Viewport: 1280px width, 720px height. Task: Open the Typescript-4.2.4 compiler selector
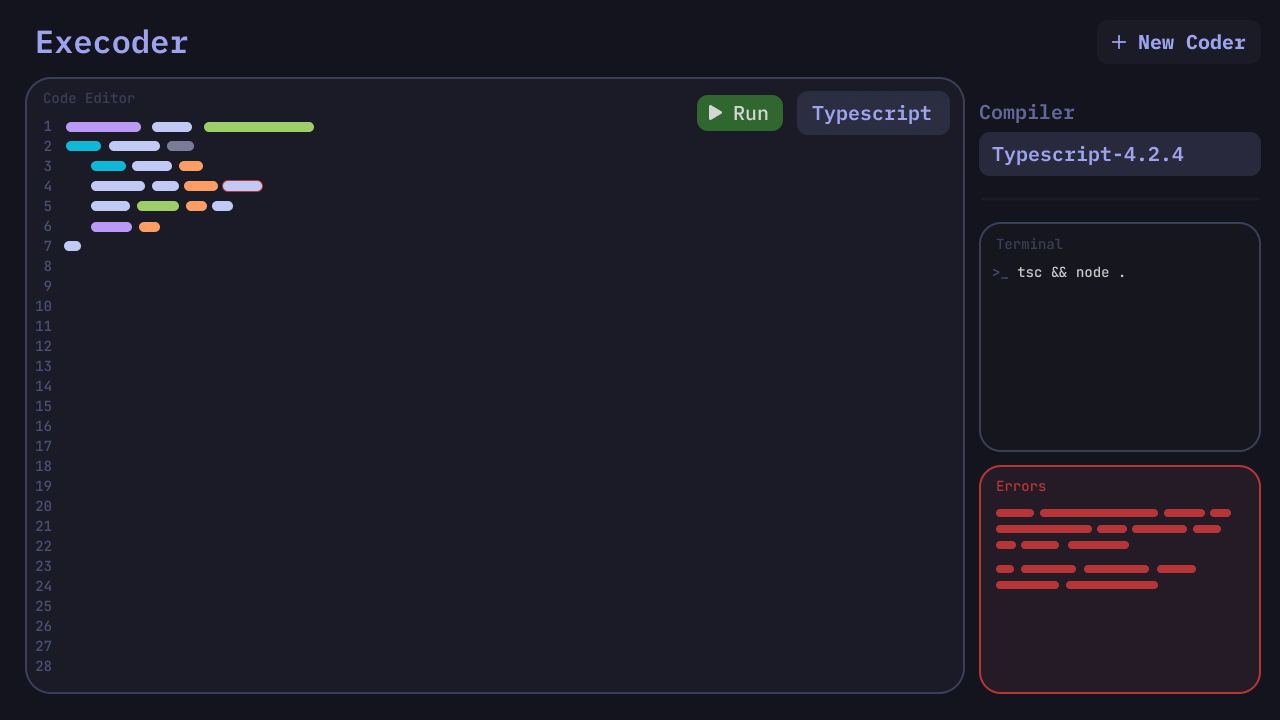(x=1120, y=154)
